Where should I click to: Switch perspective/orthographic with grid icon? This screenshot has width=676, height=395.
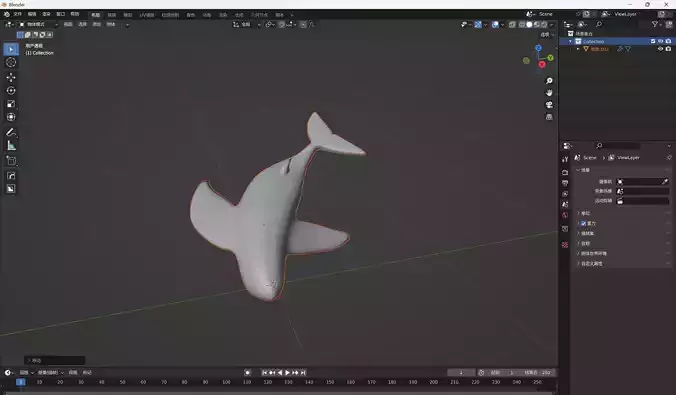(x=549, y=117)
